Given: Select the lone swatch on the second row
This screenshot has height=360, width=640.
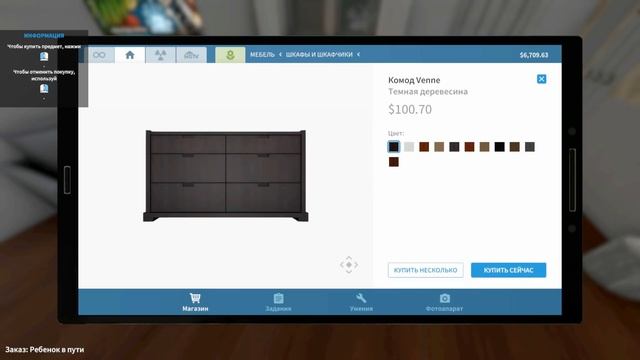Looking at the screenshot, I should [393, 162].
